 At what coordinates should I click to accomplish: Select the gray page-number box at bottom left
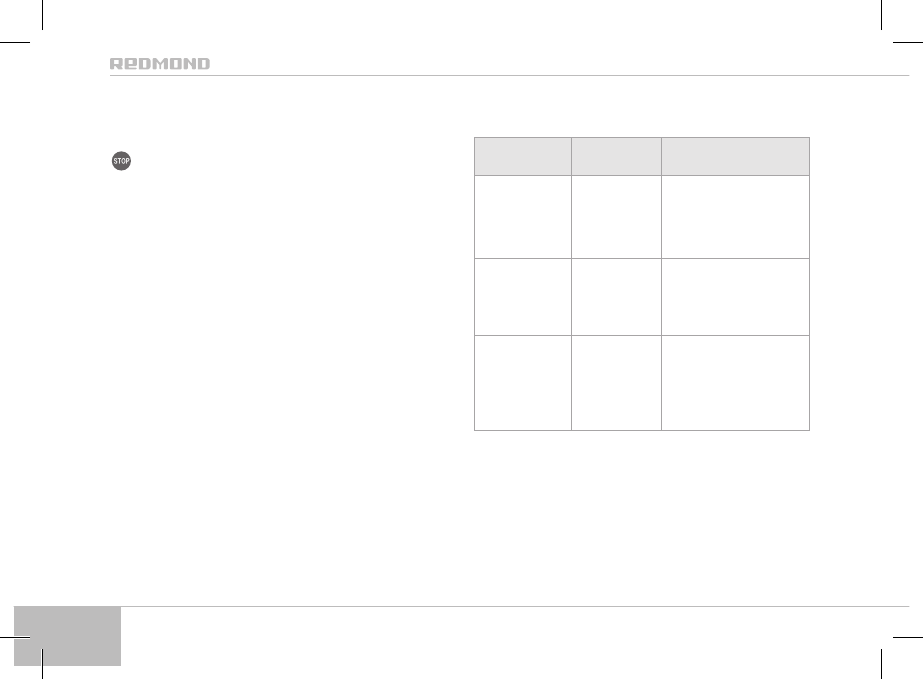[x=69, y=635]
